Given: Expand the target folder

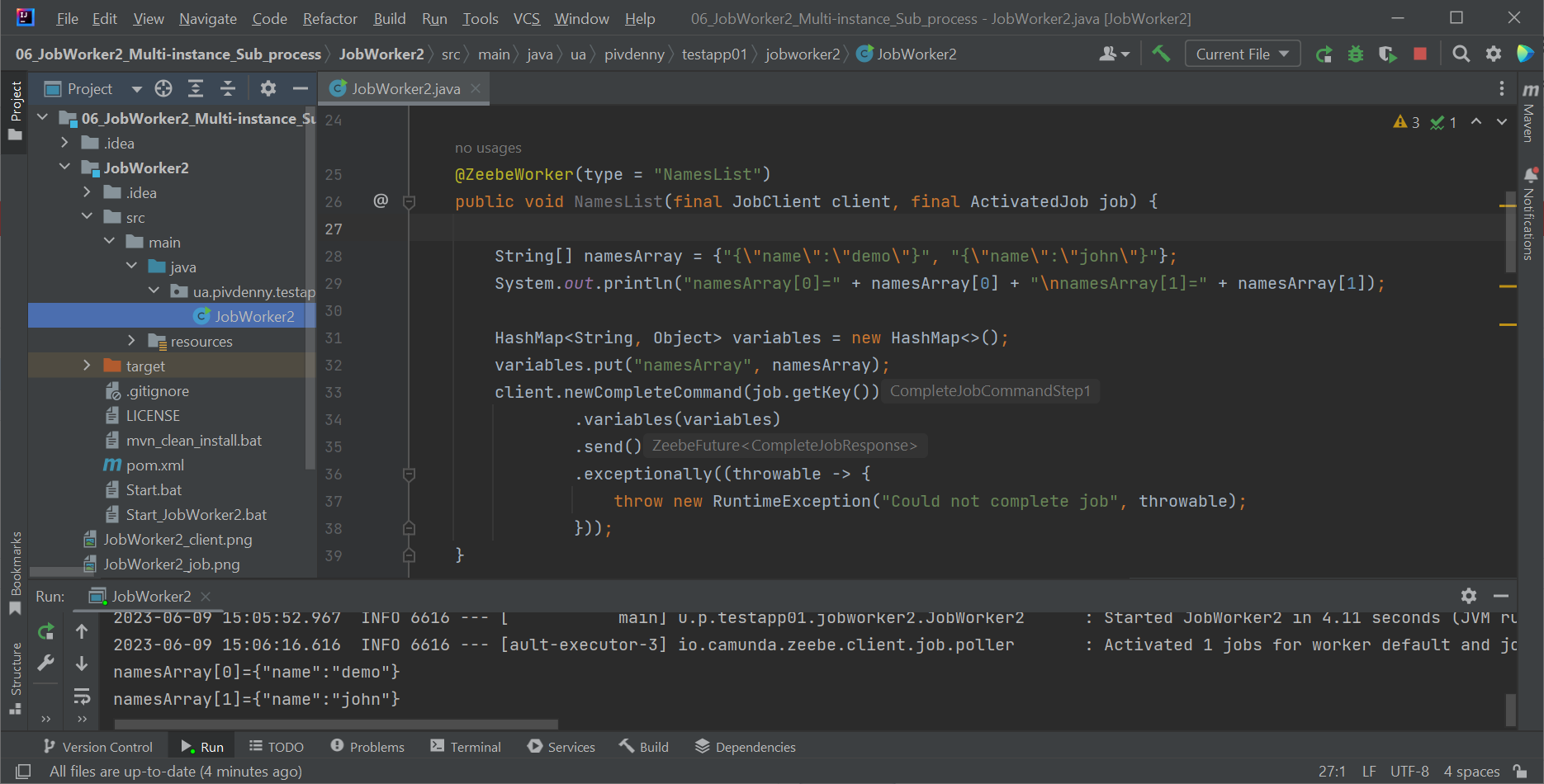Looking at the screenshot, I should 87,366.
